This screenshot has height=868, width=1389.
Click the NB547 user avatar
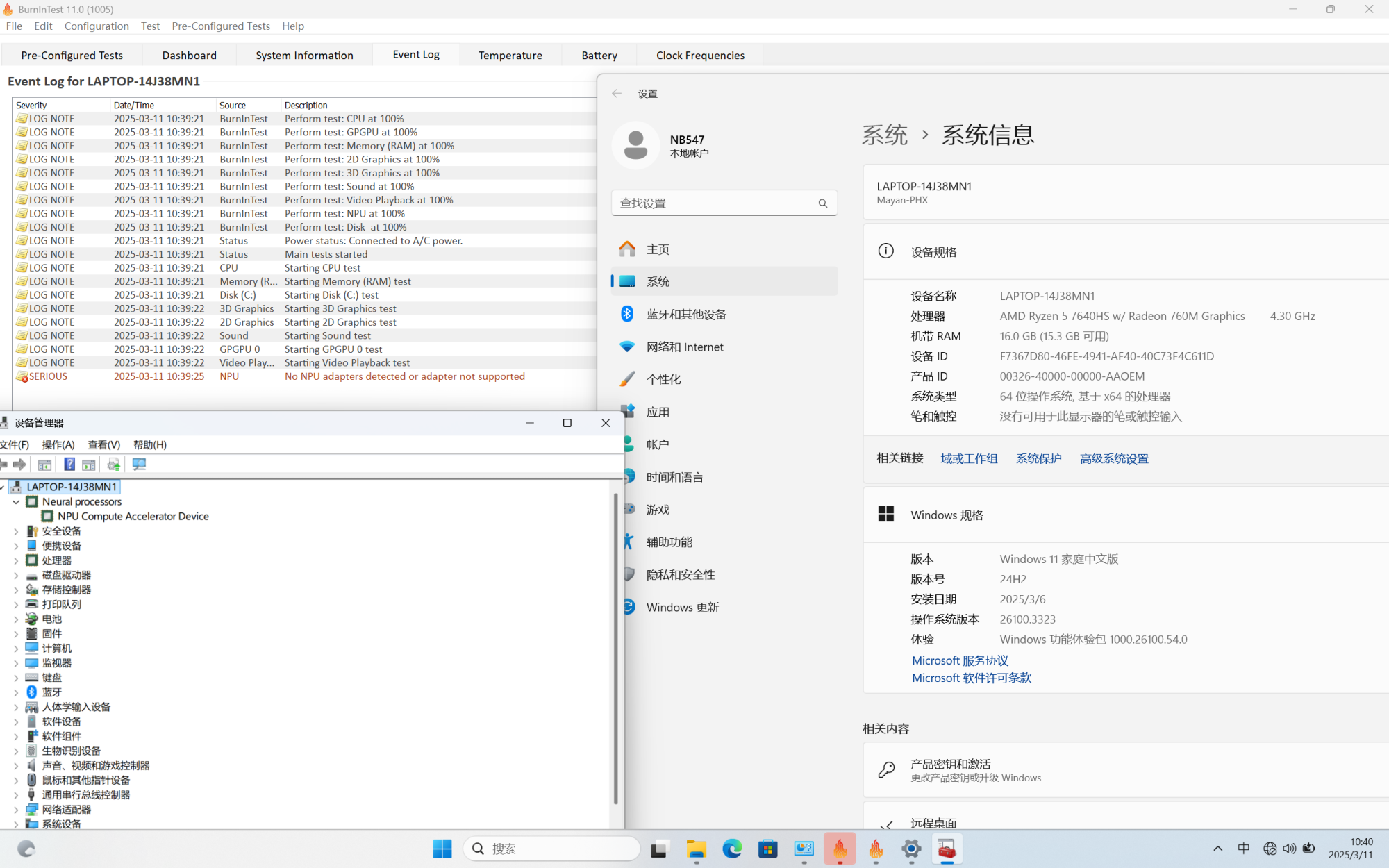(x=635, y=145)
